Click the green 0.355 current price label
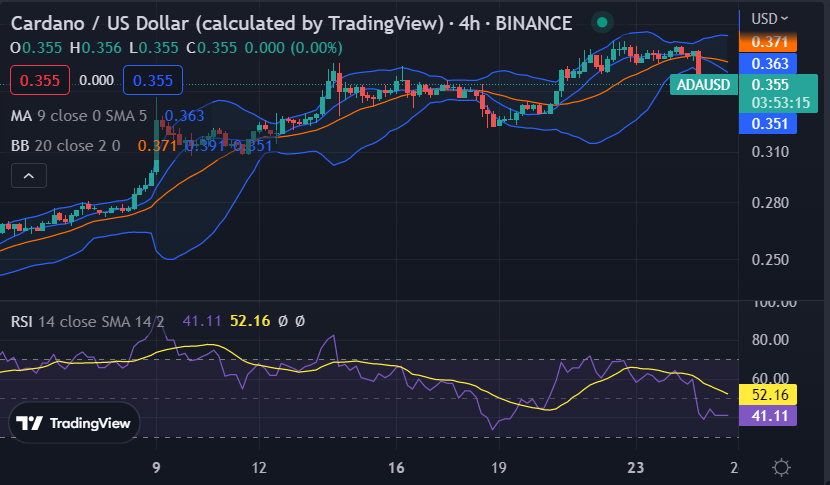The width and height of the screenshot is (830, 485). coord(770,85)
